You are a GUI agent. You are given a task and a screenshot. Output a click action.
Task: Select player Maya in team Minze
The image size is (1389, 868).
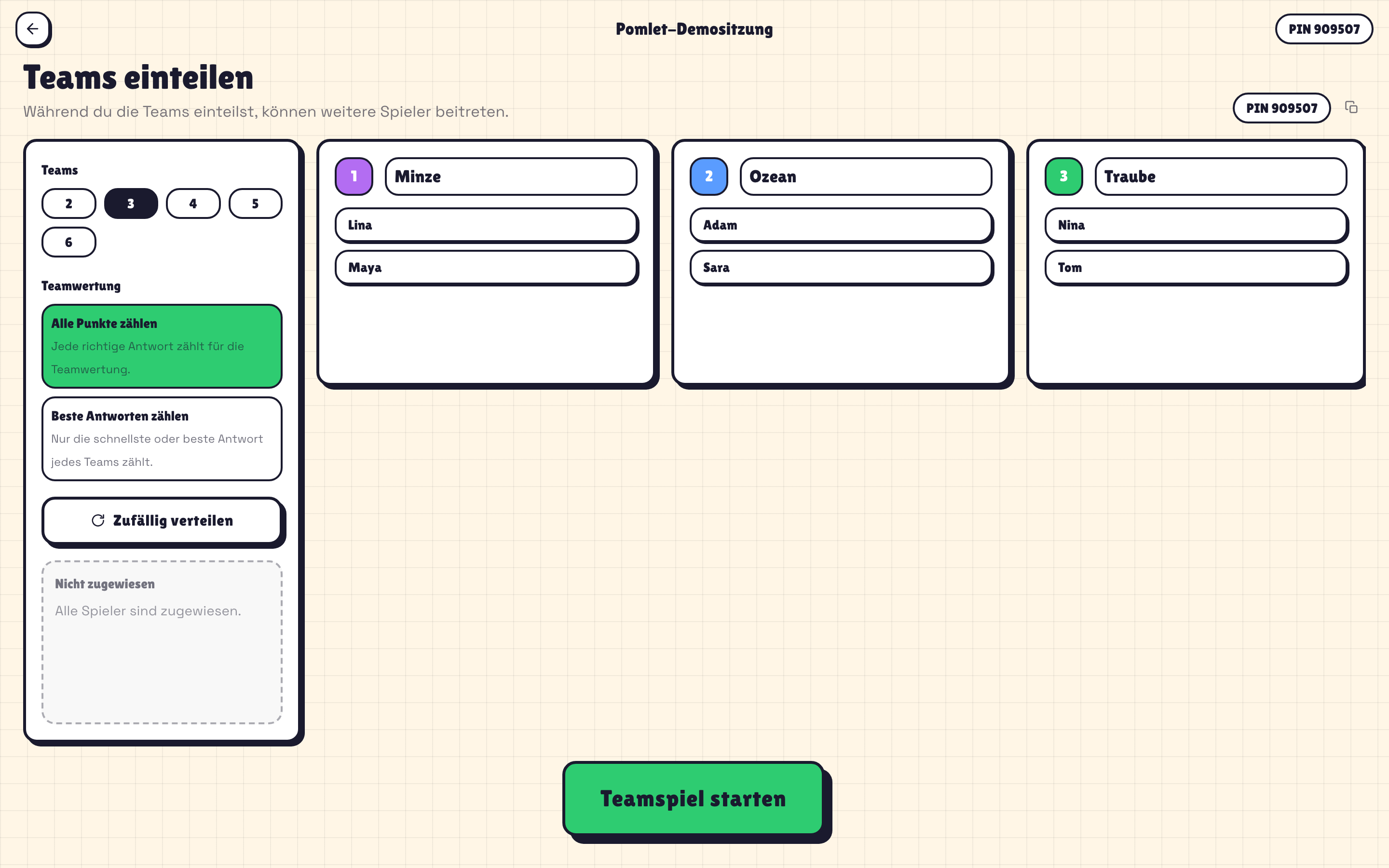tap(486, 268)
